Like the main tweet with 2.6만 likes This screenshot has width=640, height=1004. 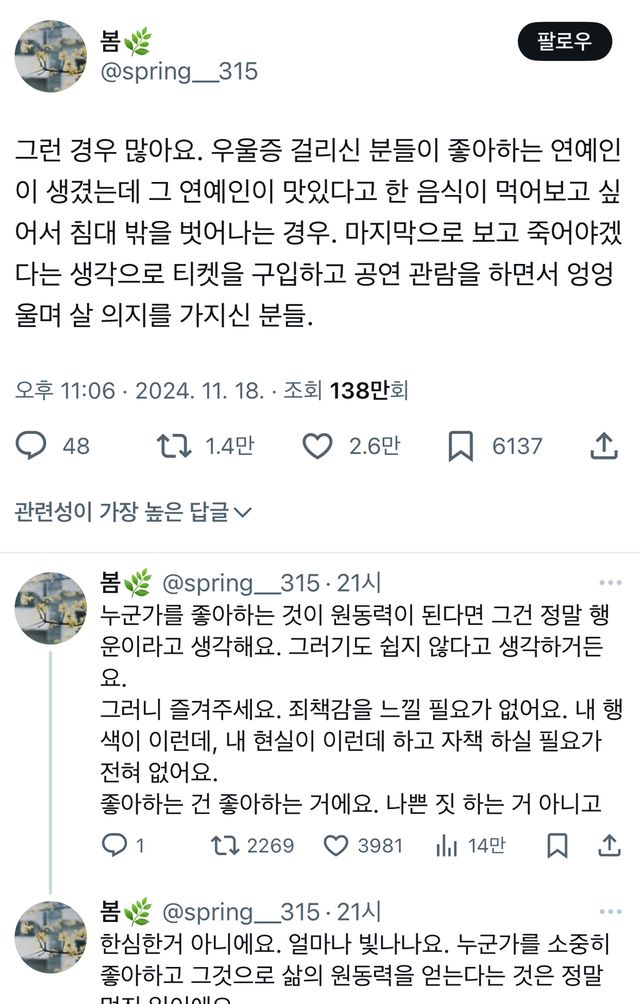click(x=317, y=446)
